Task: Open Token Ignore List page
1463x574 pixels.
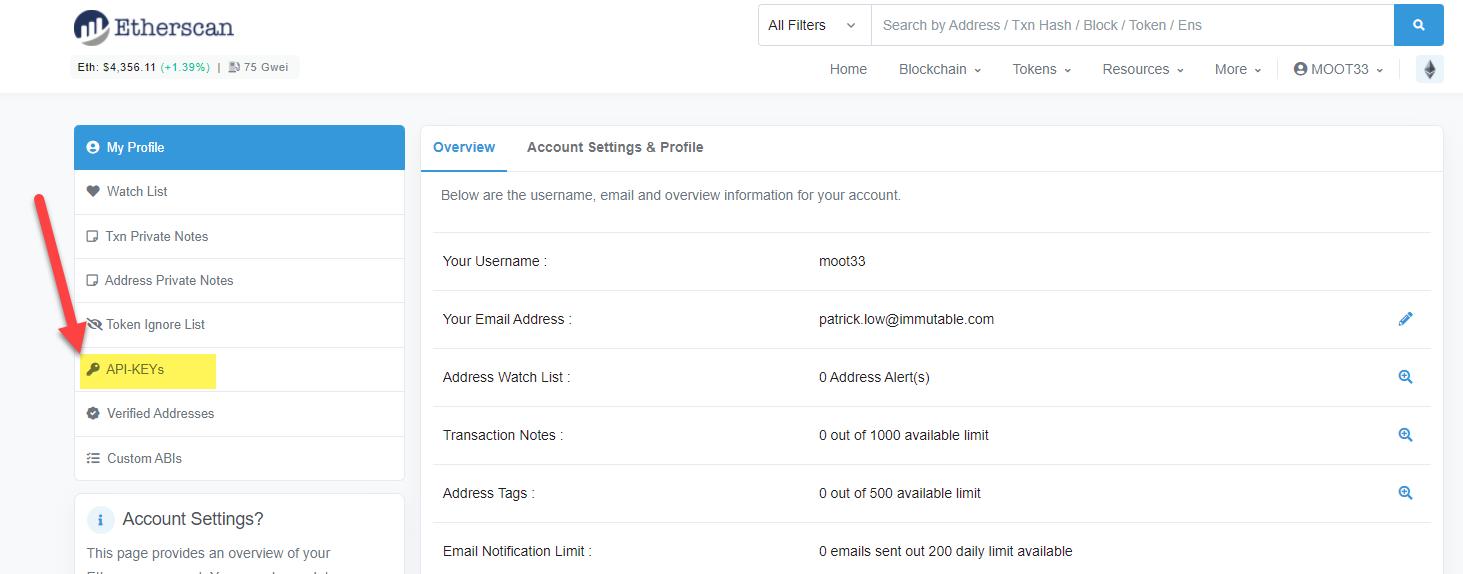Action: point(239,325)
